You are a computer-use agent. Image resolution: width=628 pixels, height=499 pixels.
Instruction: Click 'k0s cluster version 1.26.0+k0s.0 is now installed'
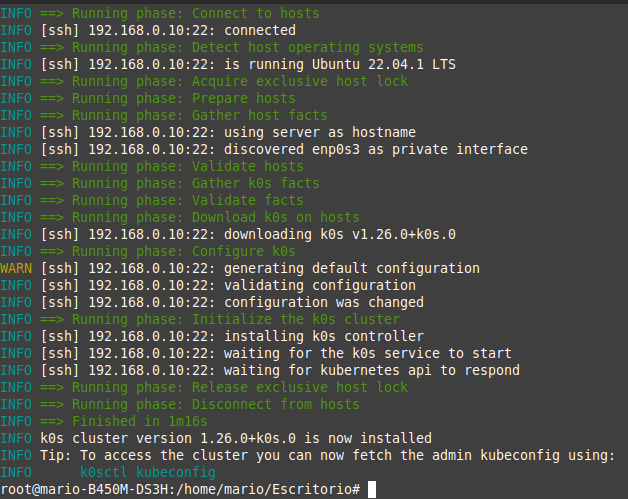coord(236,438)
